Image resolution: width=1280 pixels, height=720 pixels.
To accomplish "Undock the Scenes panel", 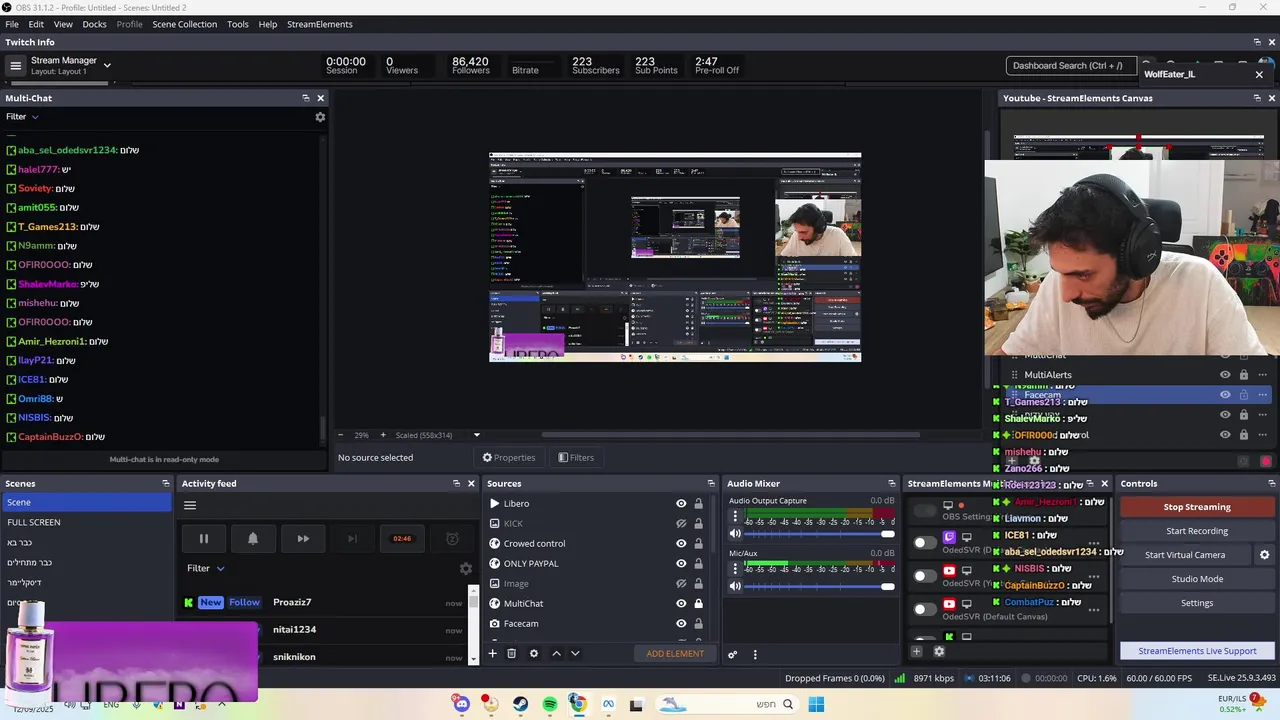I will 166,484.
